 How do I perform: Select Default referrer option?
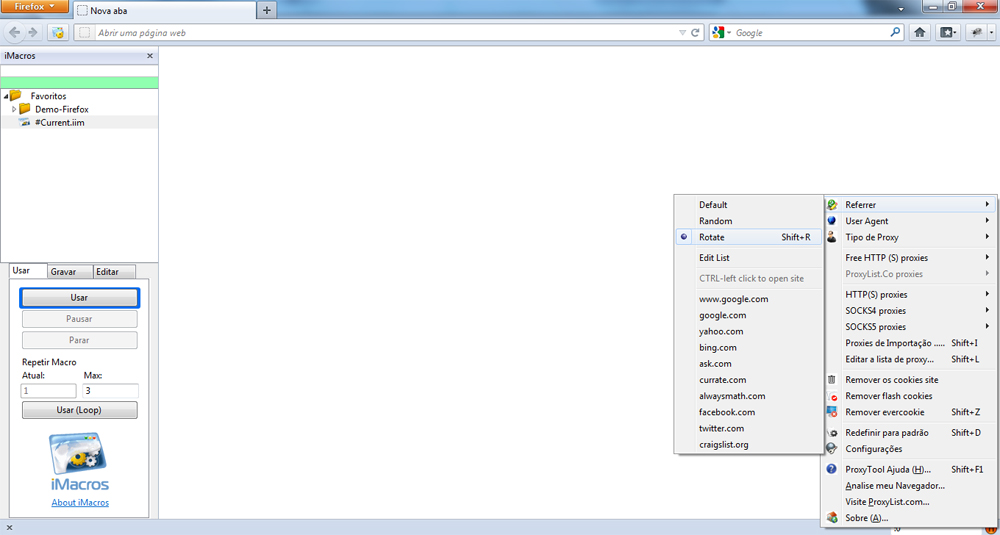[x=749, y=205]
